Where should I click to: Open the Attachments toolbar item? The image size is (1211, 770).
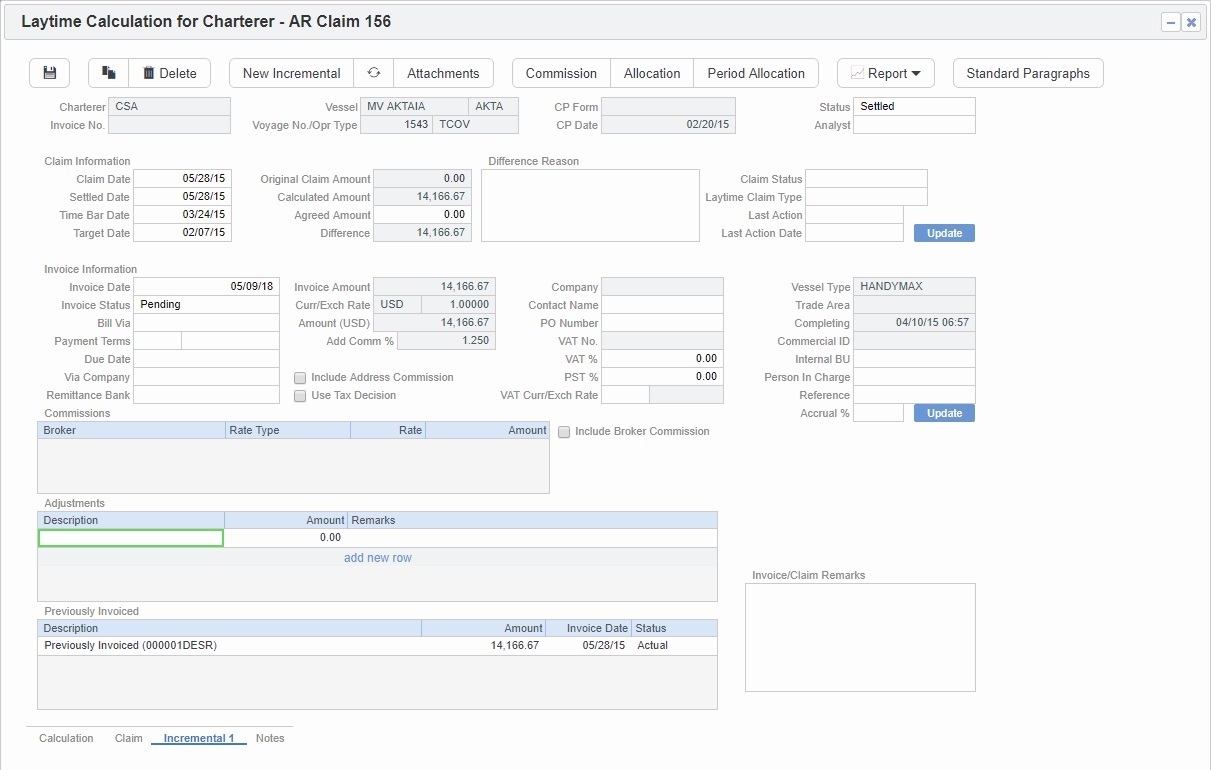point(443,72)
